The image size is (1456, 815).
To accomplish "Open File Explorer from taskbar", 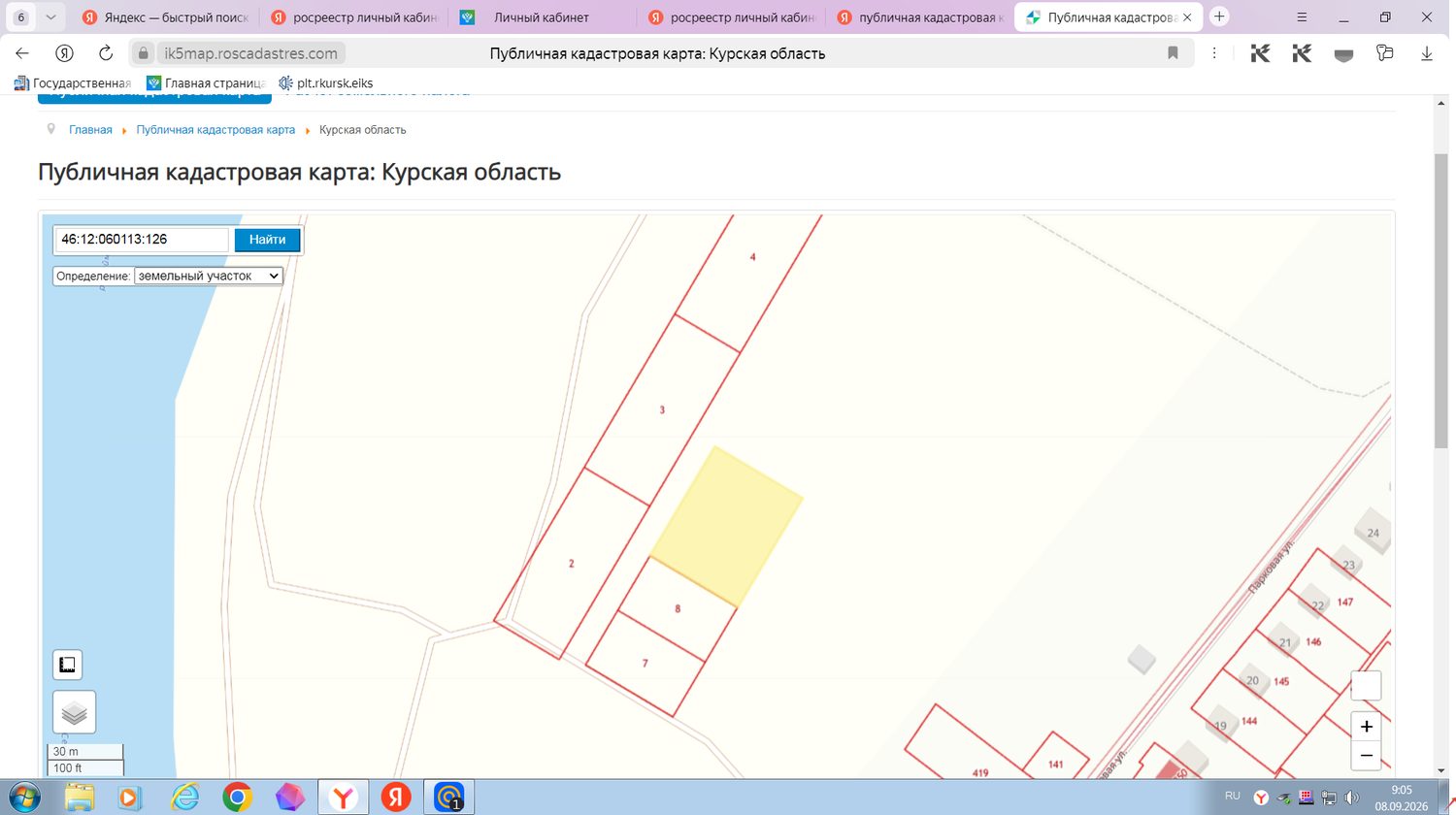I will tap(80, 797).
